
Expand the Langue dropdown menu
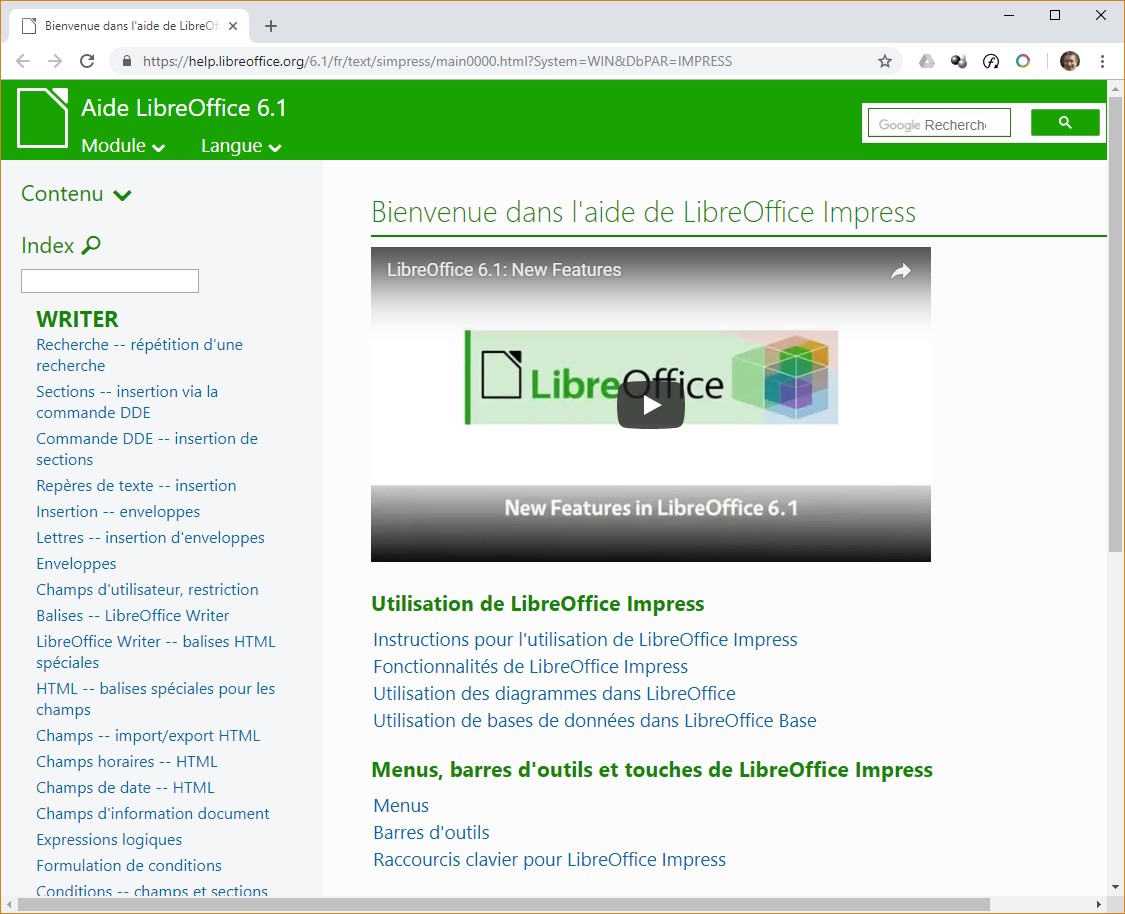coord(240,146)
